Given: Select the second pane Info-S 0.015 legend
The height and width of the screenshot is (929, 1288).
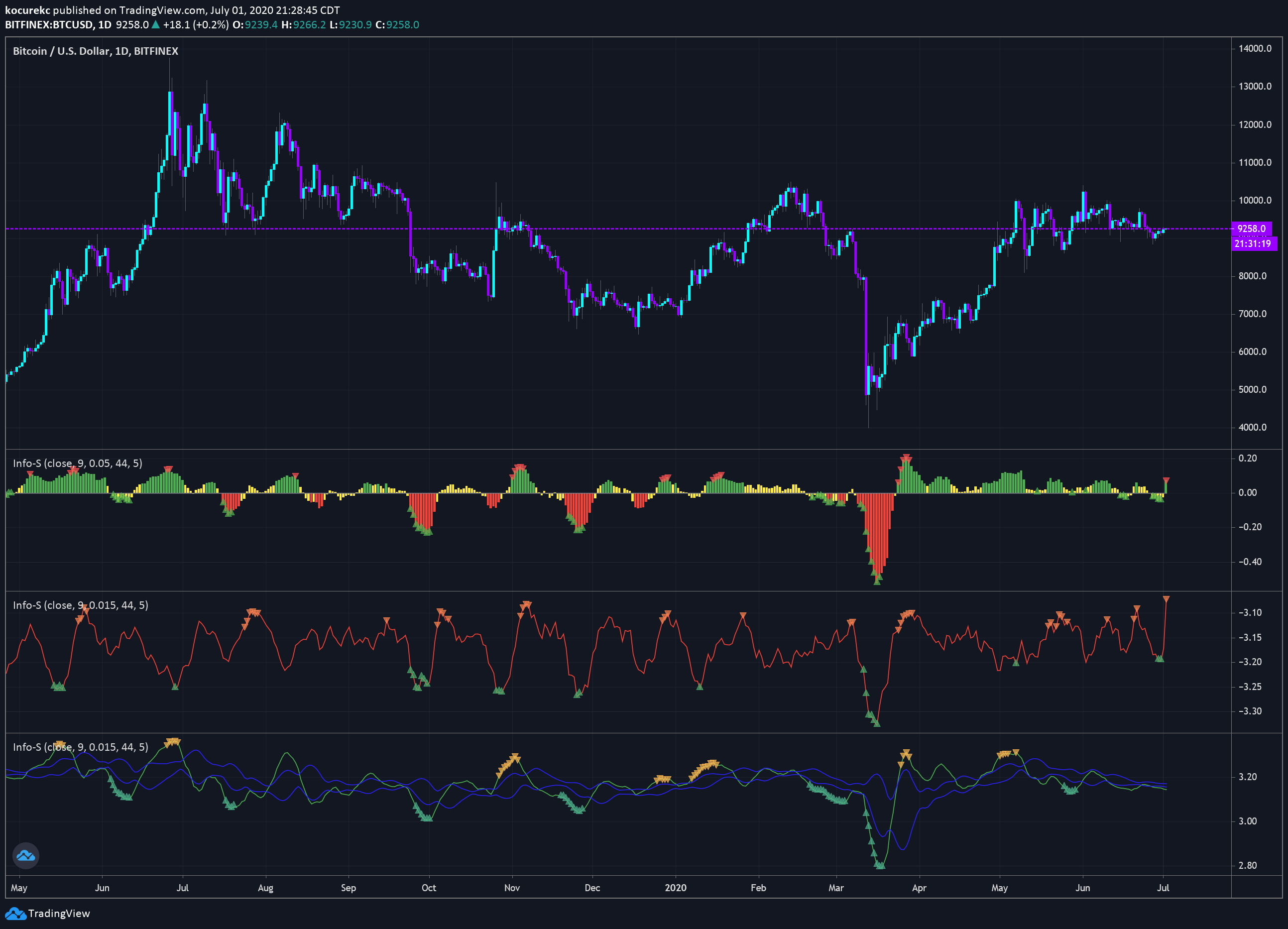Looking at the screenshot, I should click(x=81, y=605).
